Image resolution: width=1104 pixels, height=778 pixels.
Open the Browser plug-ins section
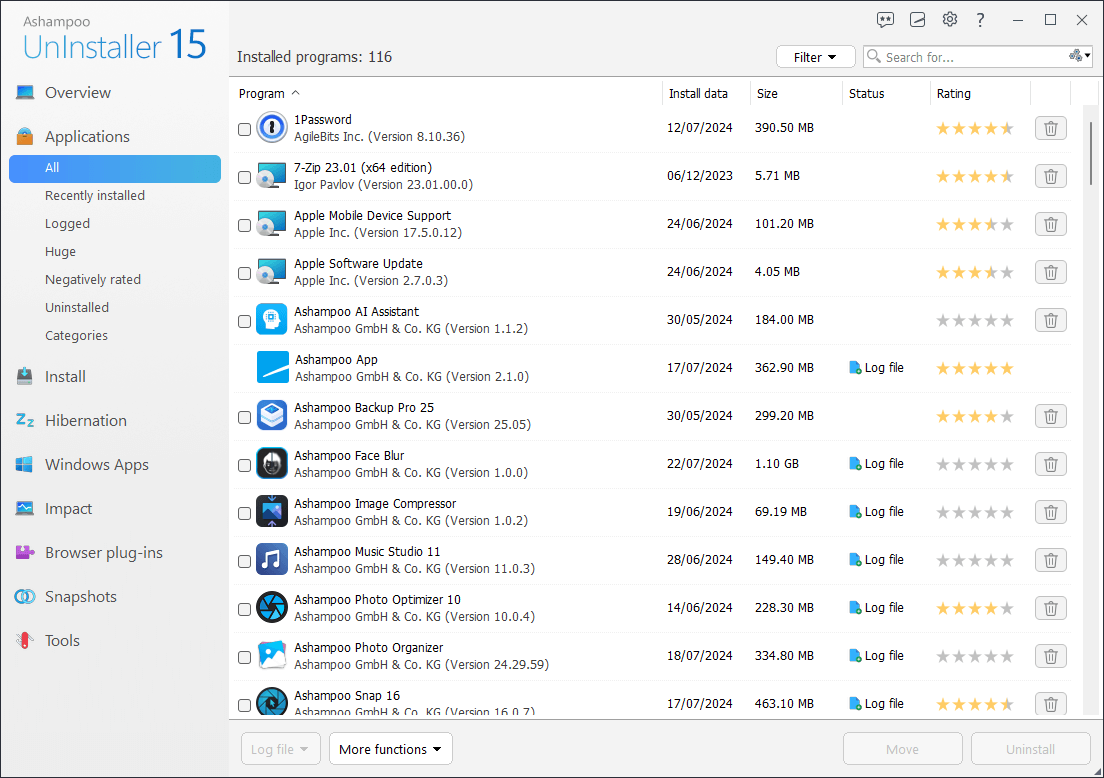[105, 552]
